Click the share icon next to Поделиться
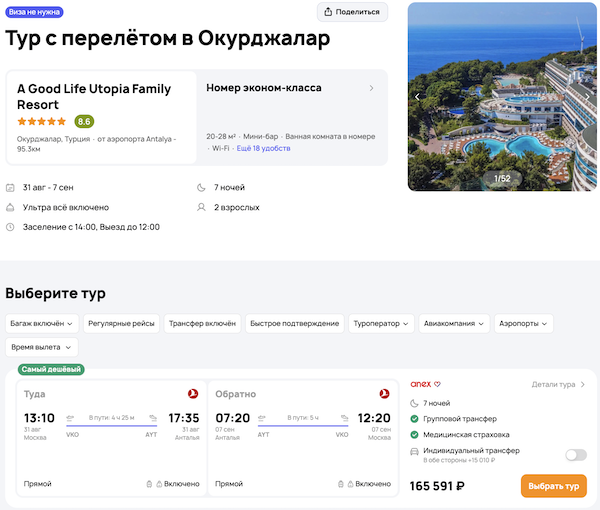 point(328,12)
